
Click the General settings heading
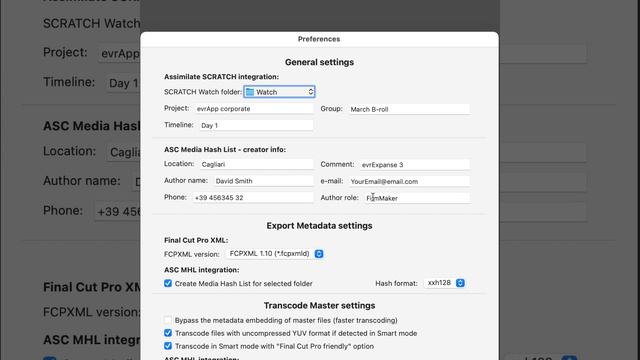pyautogui.click(x=319, y=62)
